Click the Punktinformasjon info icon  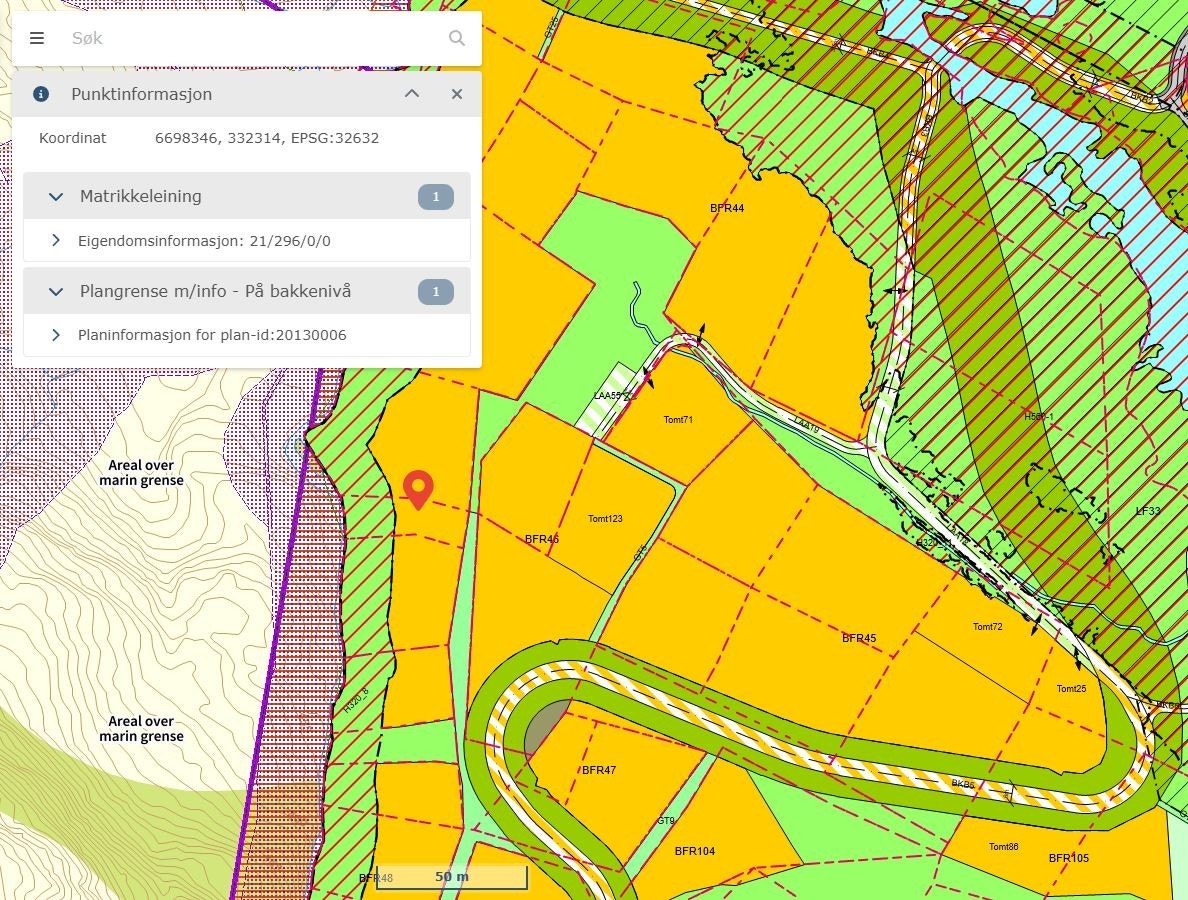pyautogui.click(x=41, y=94)
